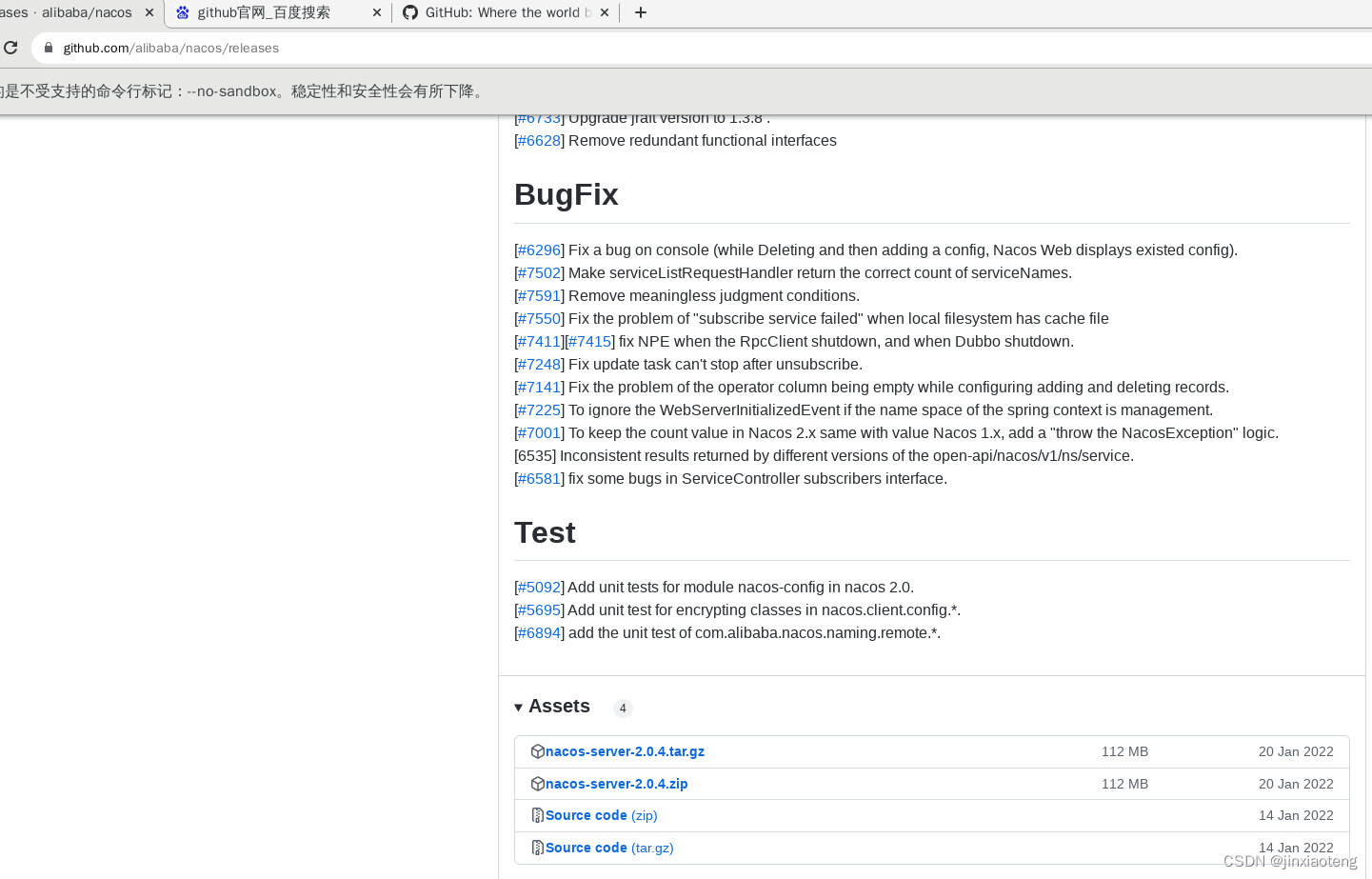This screenshot has width=1372, height=879.
Task: Click 112 MB size of tar.gz asset
Action: pyautogui.click(x=1124, y=751)
